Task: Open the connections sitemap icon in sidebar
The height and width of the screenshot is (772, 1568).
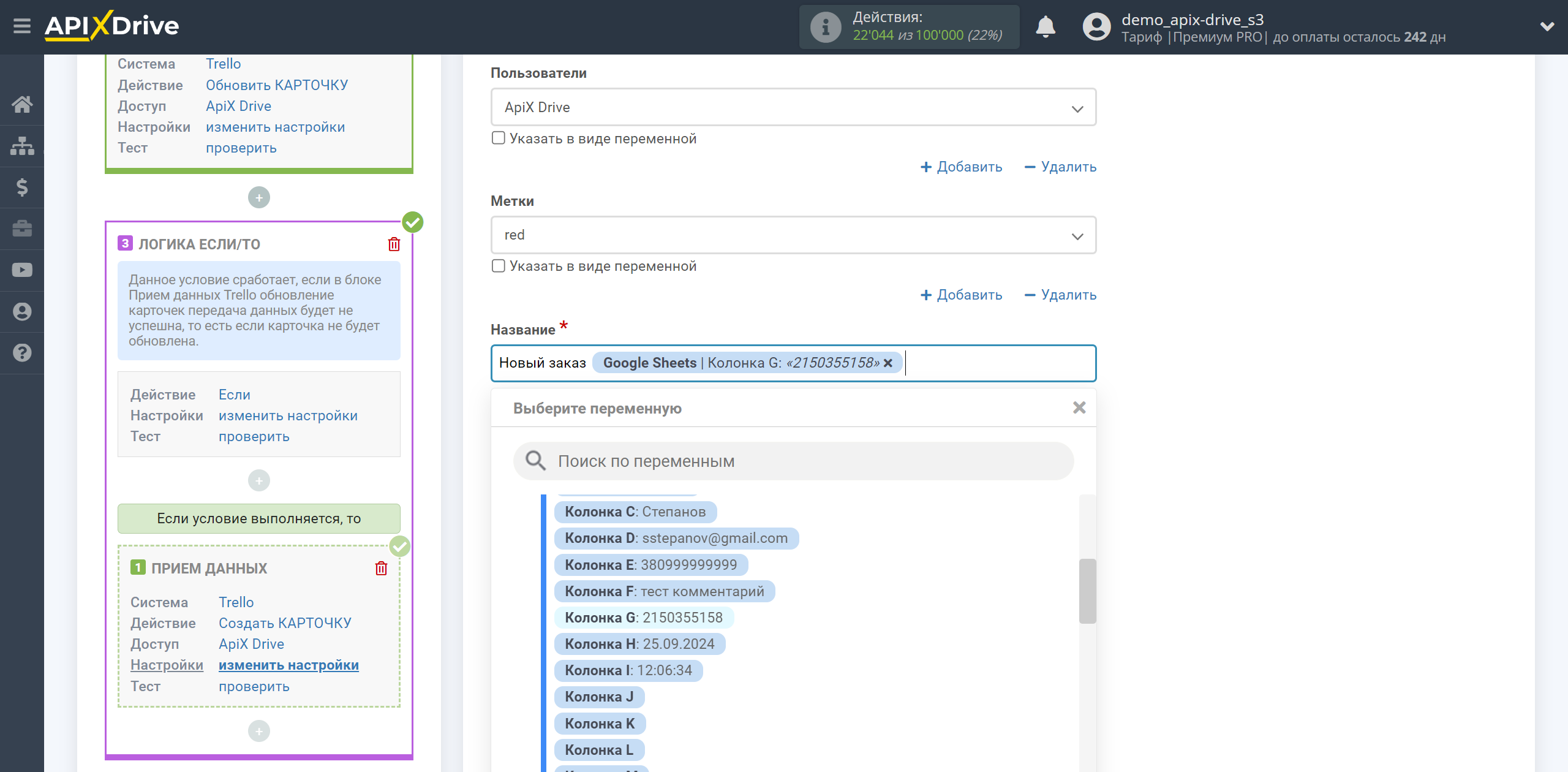Action: click(x=22, y=146)
